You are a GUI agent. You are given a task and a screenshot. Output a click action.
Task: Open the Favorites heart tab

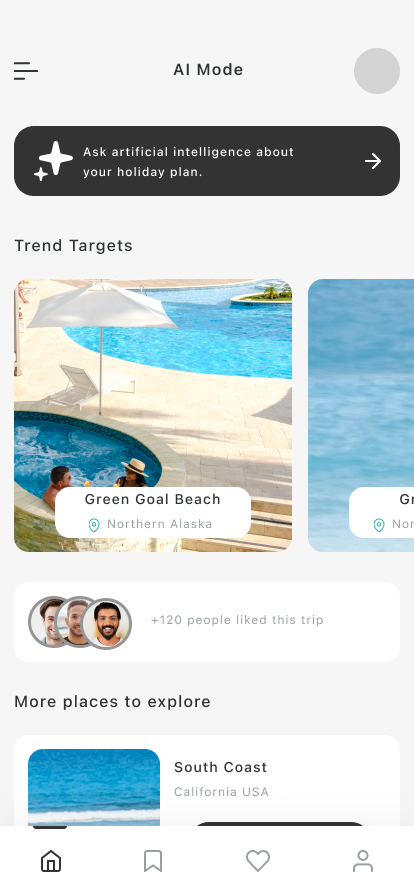(258, 861)
